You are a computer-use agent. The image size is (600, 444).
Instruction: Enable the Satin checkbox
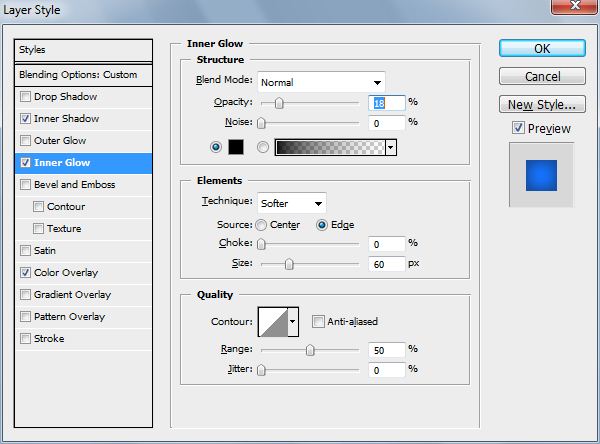point(25,251)
